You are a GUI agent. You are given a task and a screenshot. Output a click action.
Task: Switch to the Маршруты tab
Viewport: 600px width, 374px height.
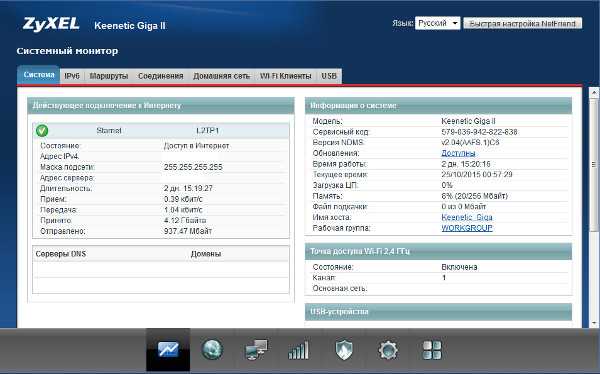(x=109, y=76)
